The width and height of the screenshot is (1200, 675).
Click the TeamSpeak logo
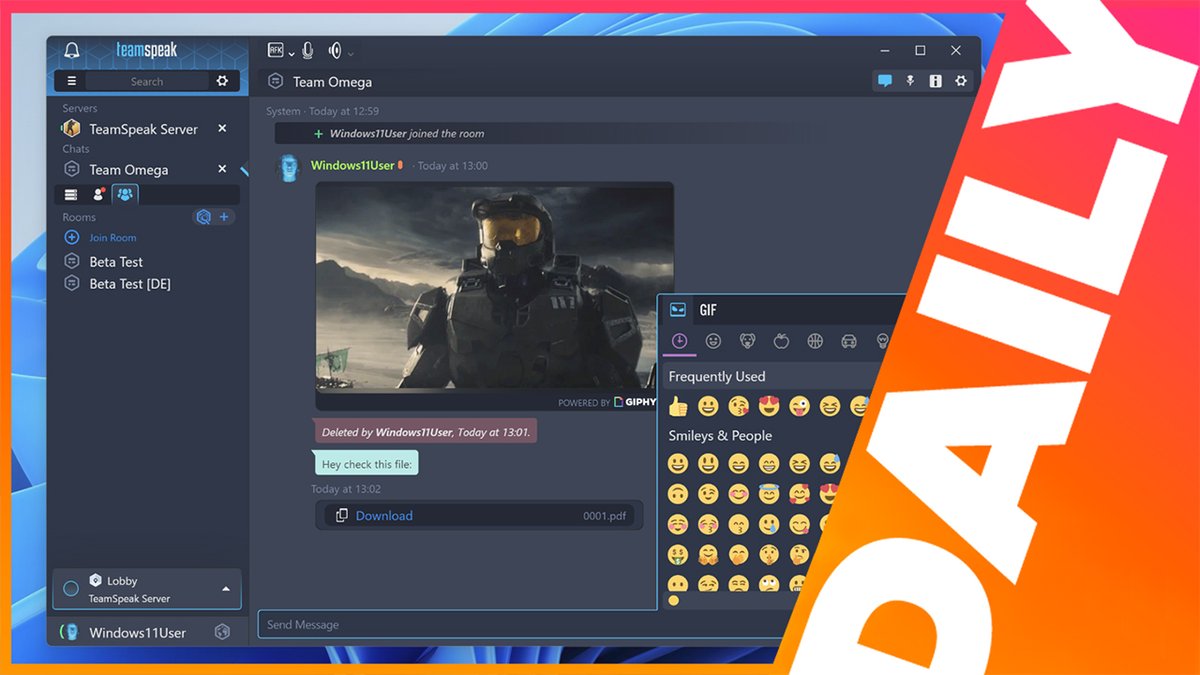(146, 50)
